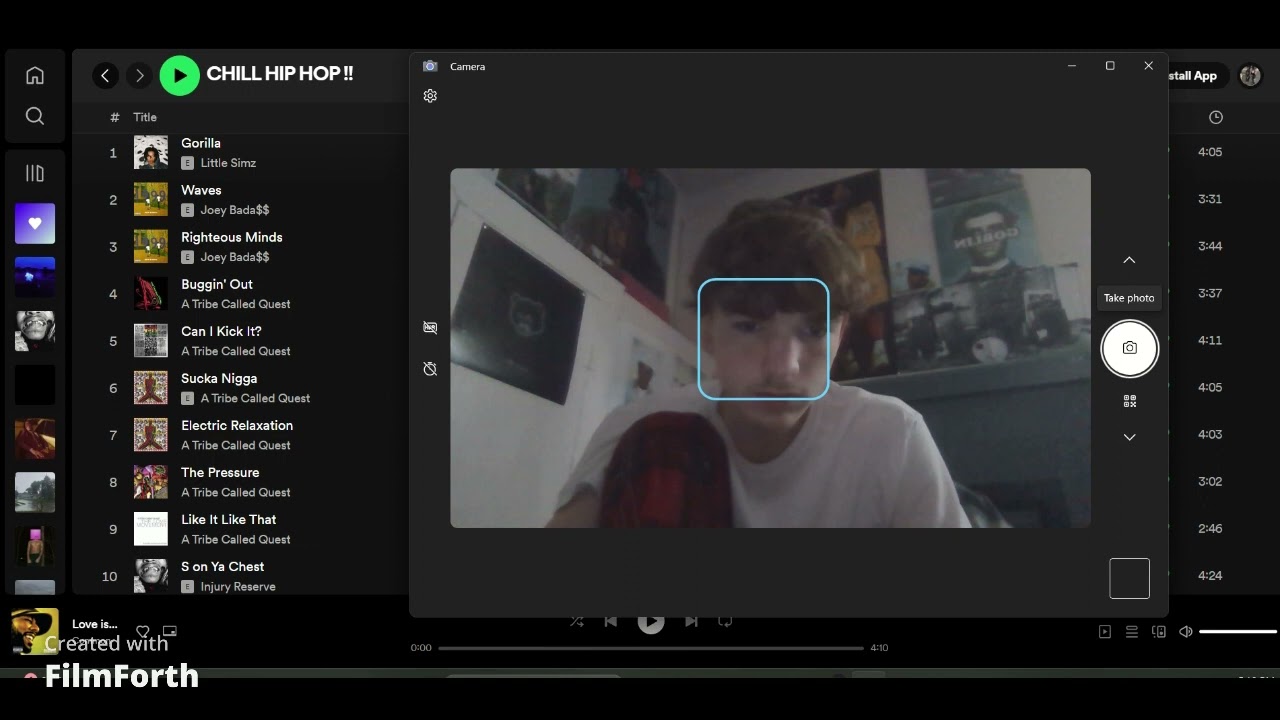Screen dimensions: 1280x720
Task: Click the Love is... song title in player
Action: point(95,624)
